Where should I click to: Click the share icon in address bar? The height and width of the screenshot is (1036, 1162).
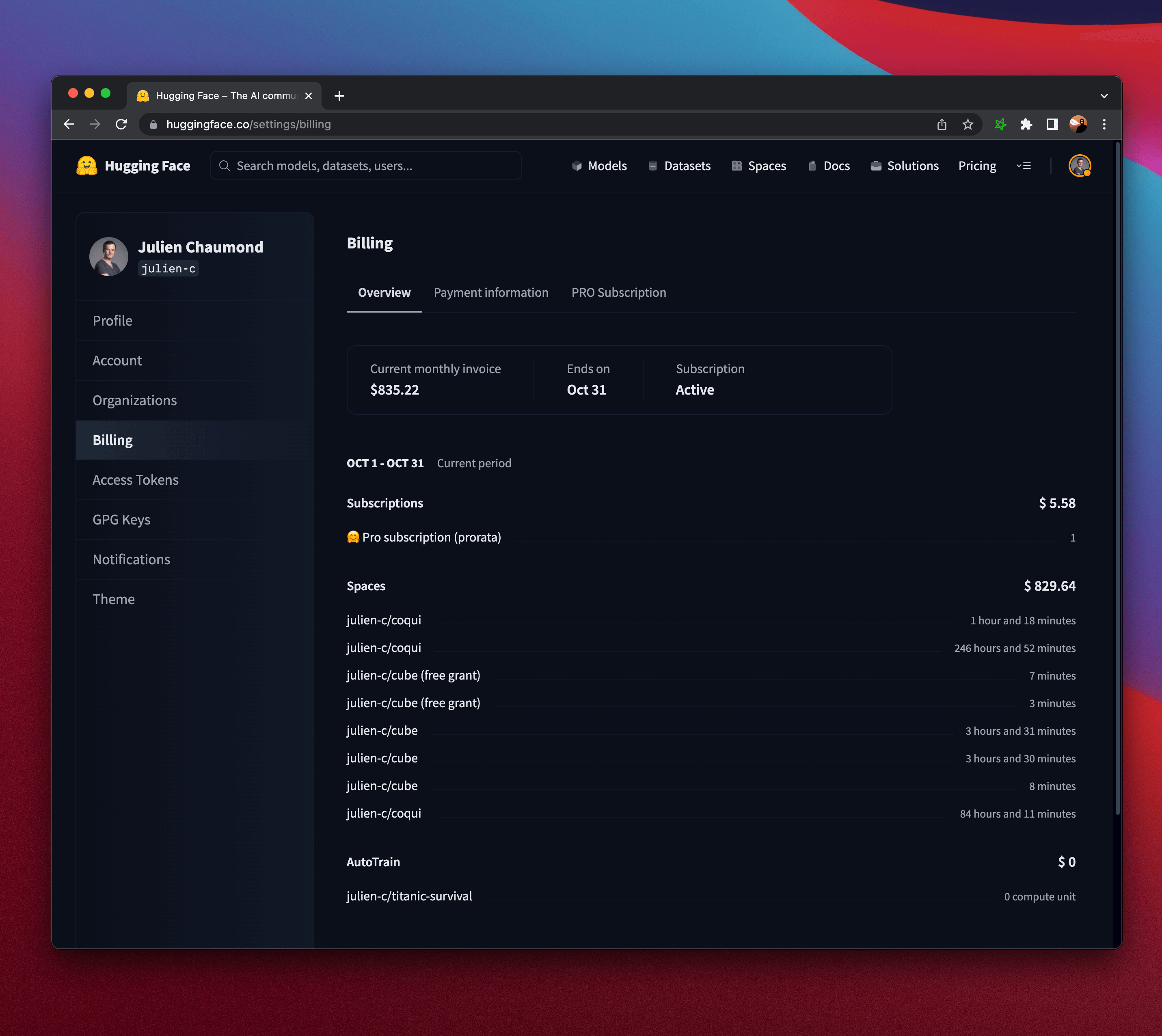942,124
